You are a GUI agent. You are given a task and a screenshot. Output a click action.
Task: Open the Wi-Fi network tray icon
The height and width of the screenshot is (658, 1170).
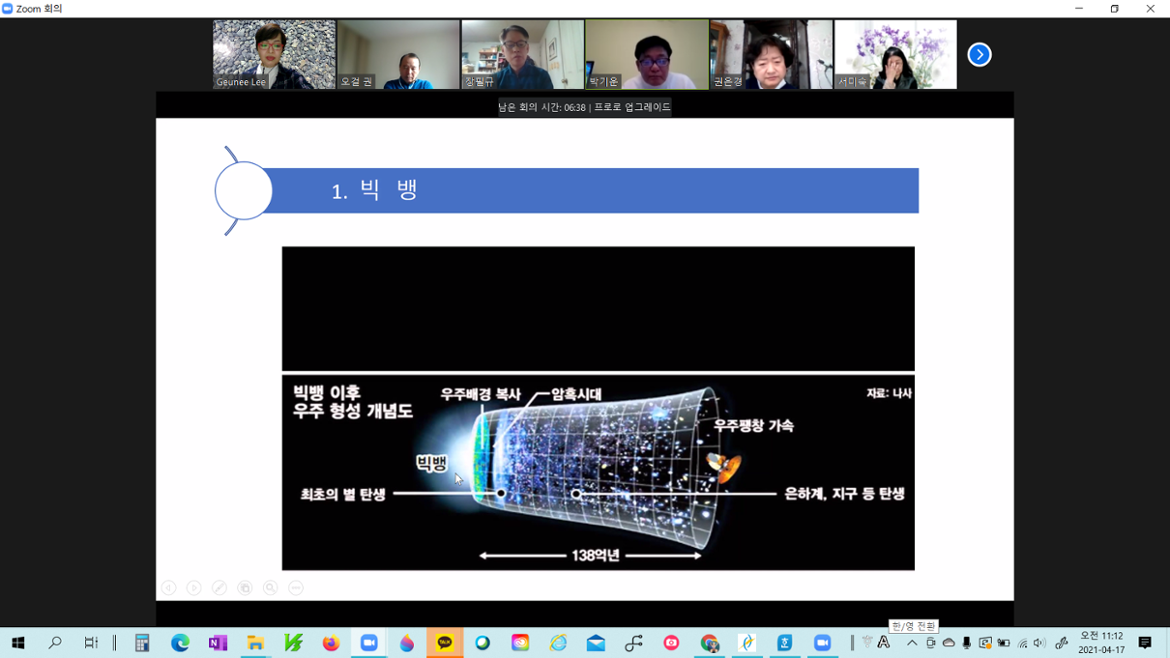pyautogui.click(x=1022, y=643)
